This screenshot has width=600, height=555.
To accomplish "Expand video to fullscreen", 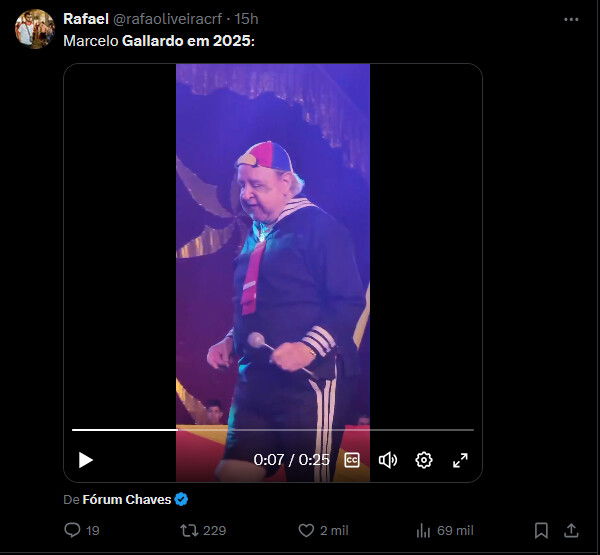I will [x=460, y=460].
